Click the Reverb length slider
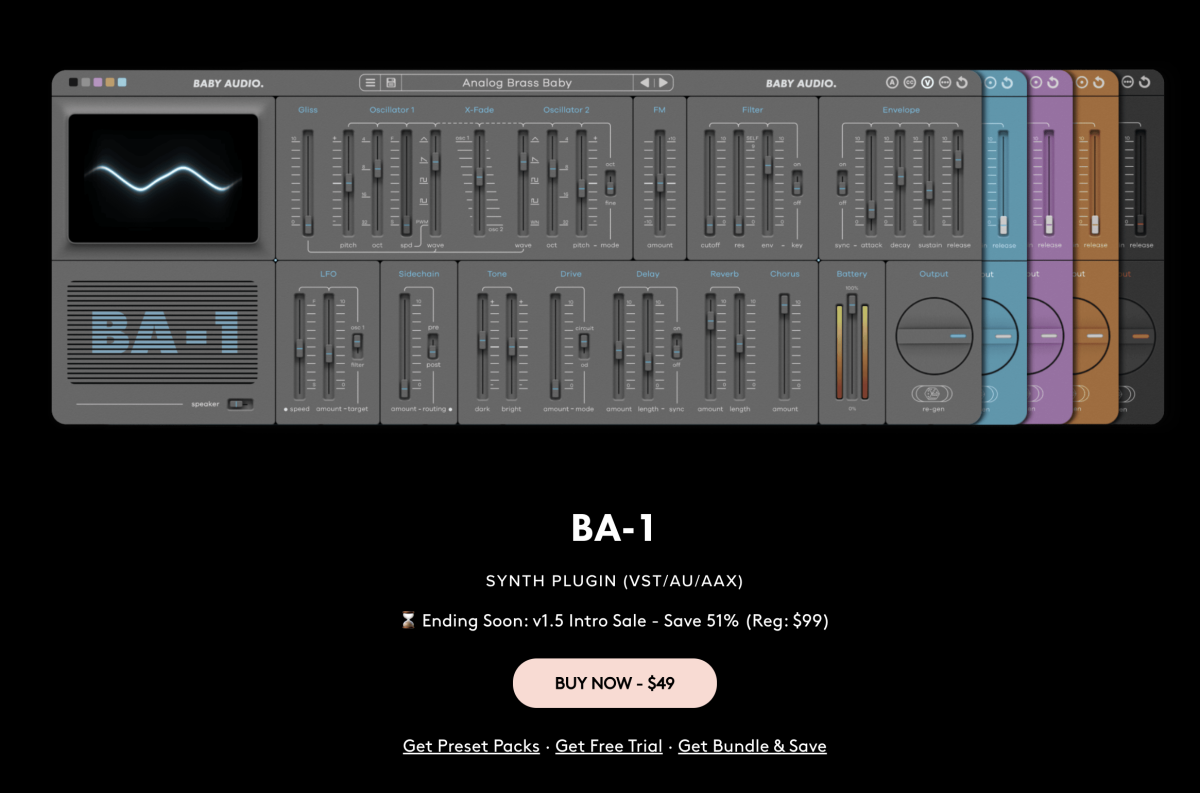This screenshot has width=1200, height=793. click(739, 345)
